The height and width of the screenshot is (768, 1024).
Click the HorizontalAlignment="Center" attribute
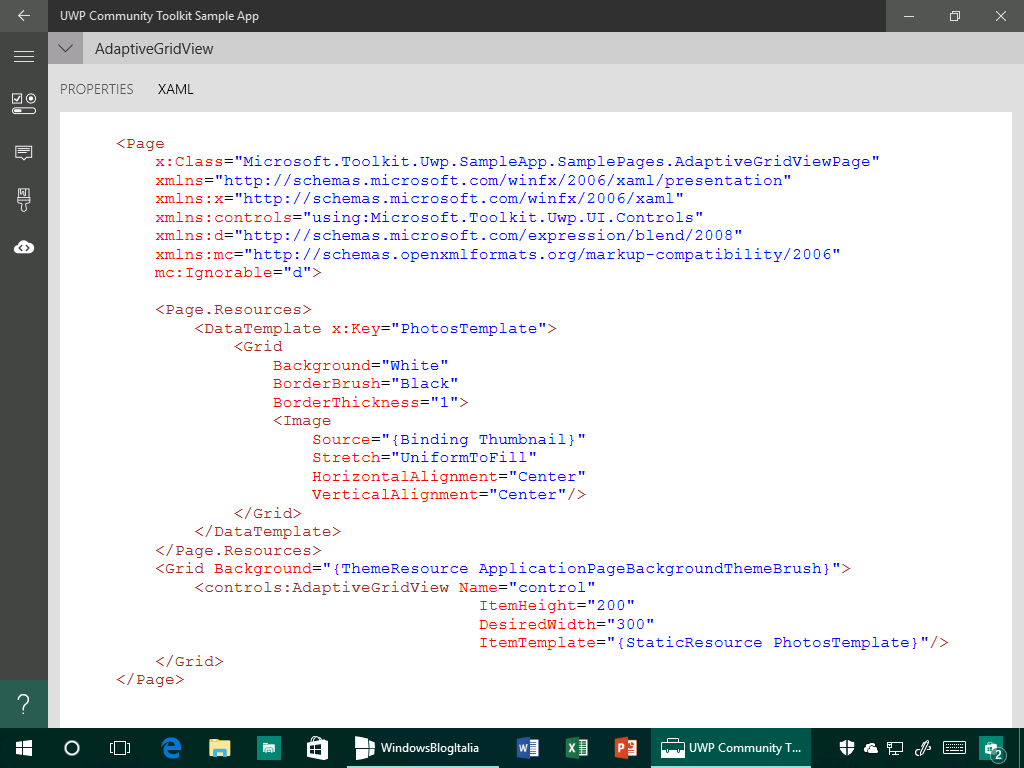tap(449, 477)
